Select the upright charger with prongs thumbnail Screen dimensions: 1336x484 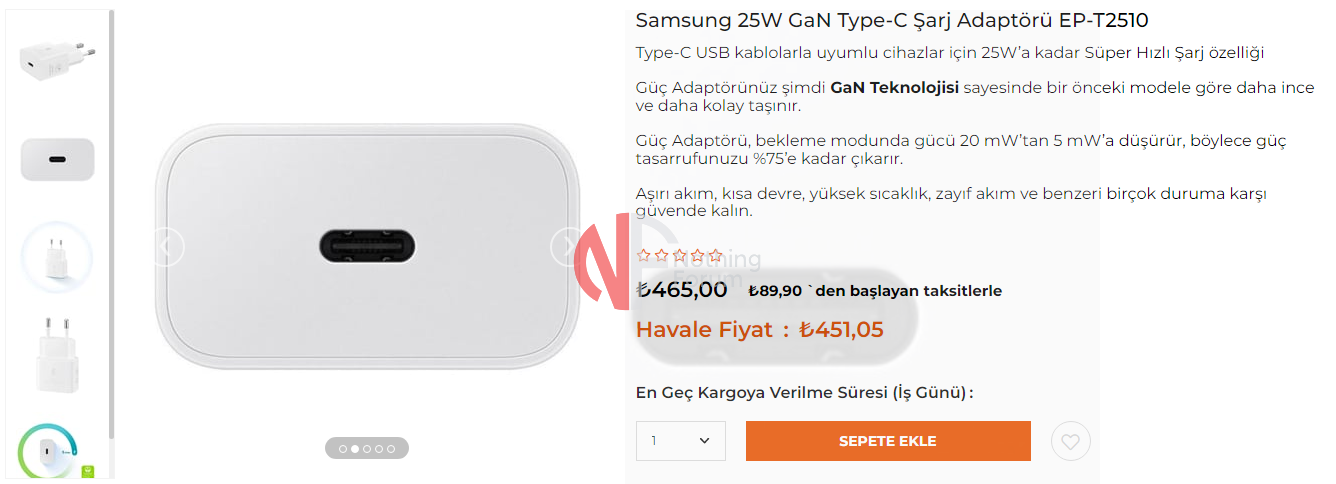pos(57,355)
